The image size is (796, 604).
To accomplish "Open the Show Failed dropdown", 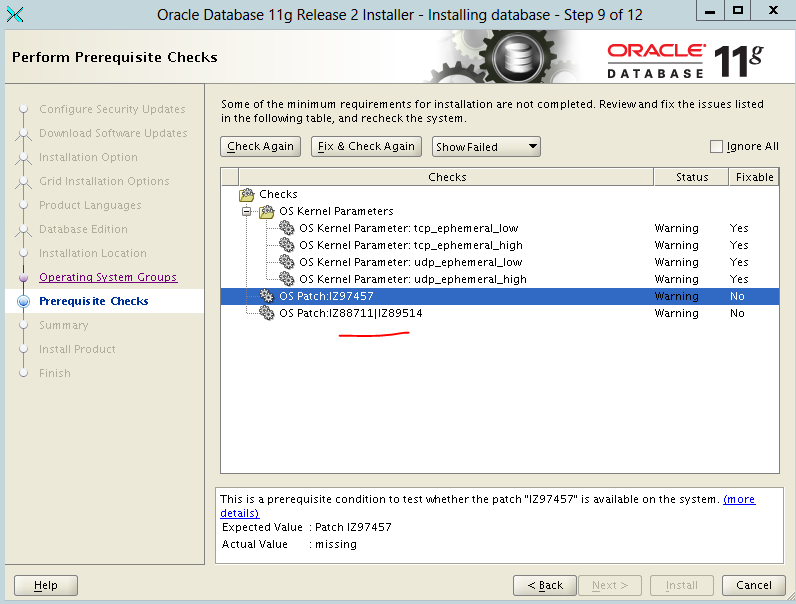I will pyautogui.click(x=486, y=147).
